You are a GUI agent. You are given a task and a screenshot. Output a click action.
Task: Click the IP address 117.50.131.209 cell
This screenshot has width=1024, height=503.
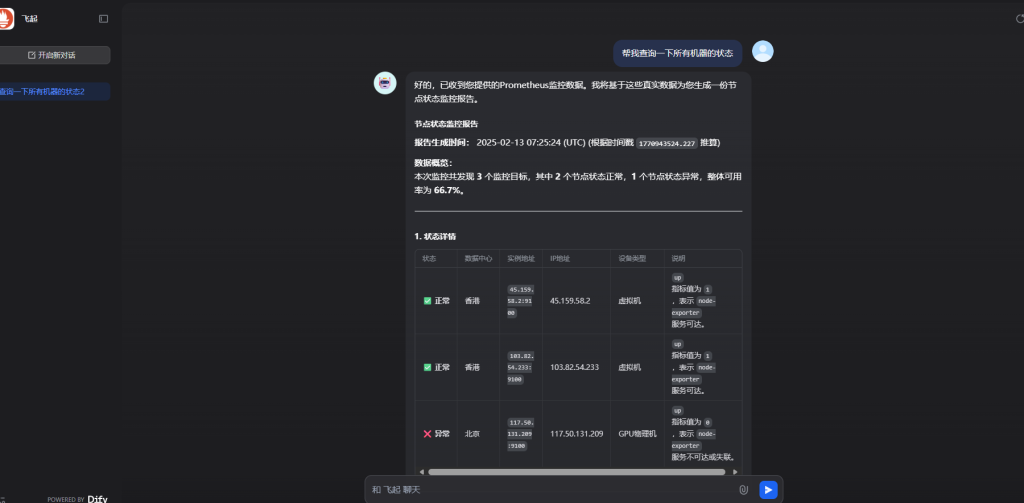[x=578, y=434]
